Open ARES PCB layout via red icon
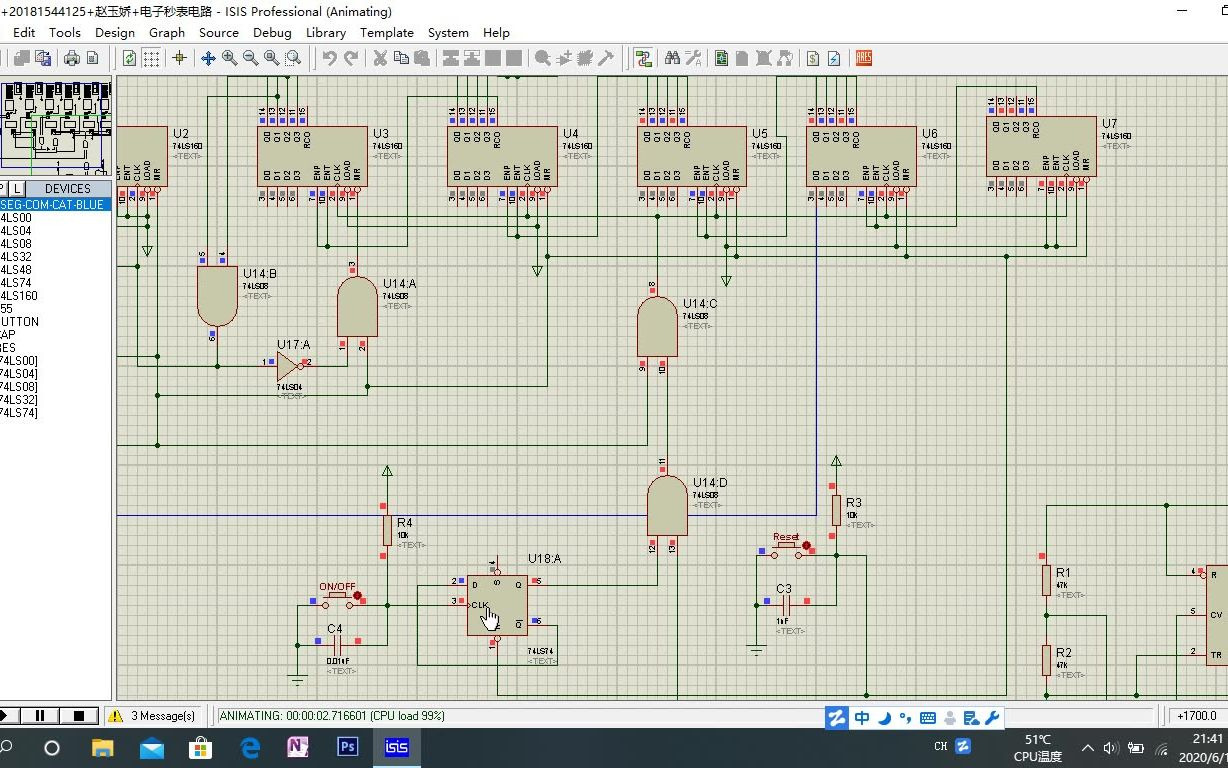 click(x=863, y=58)
